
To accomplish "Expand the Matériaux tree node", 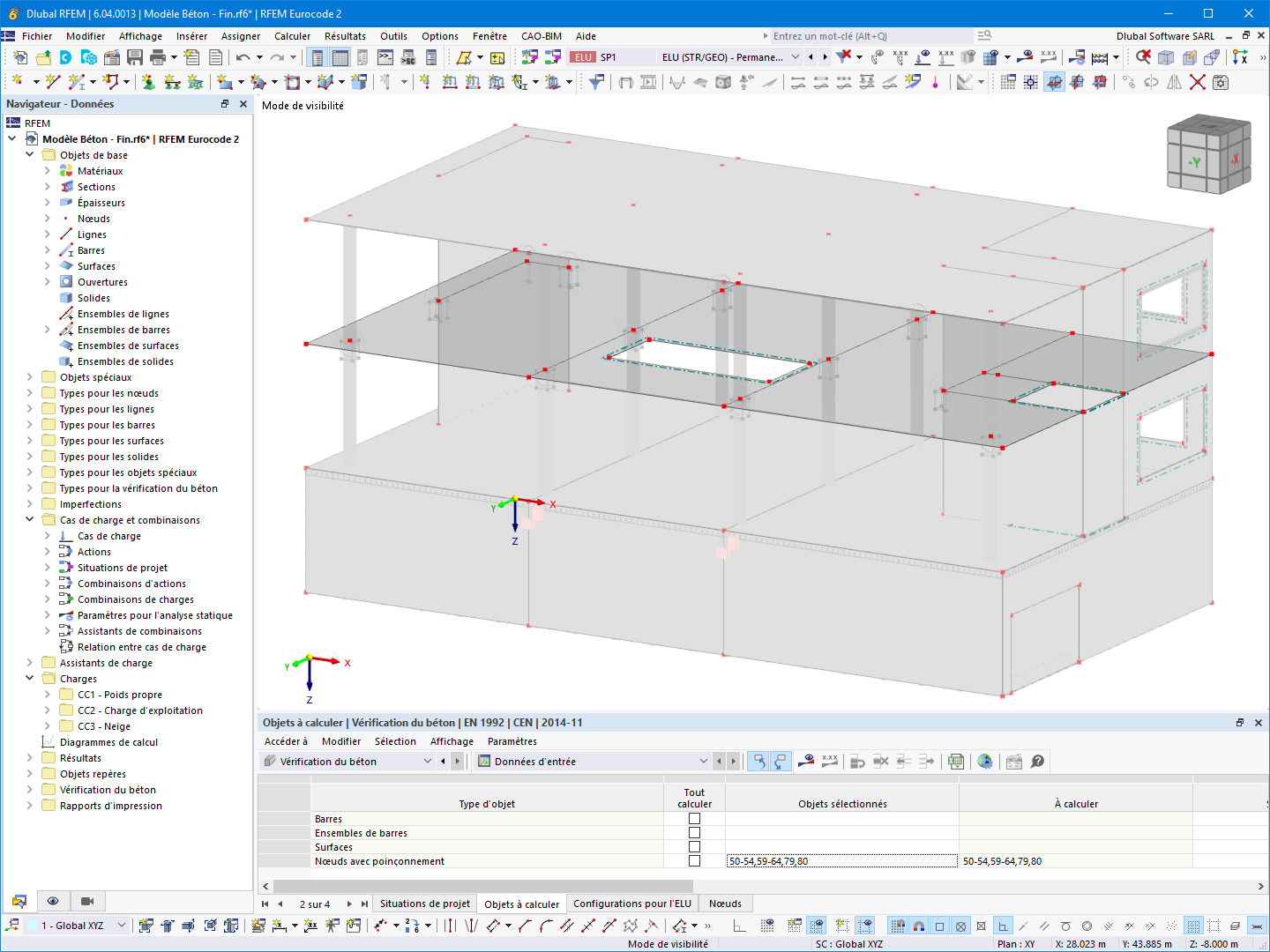I will tap(48, 171).
